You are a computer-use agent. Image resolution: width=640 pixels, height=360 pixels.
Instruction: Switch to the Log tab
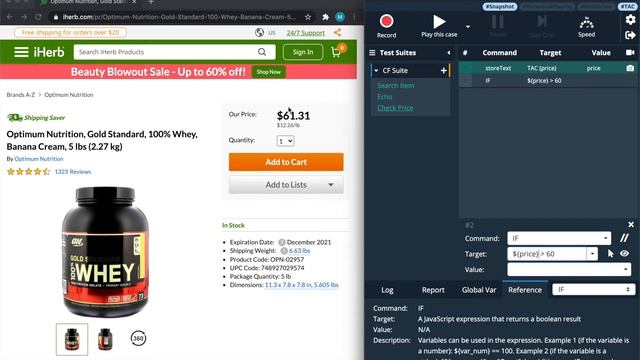coord(387,290)
